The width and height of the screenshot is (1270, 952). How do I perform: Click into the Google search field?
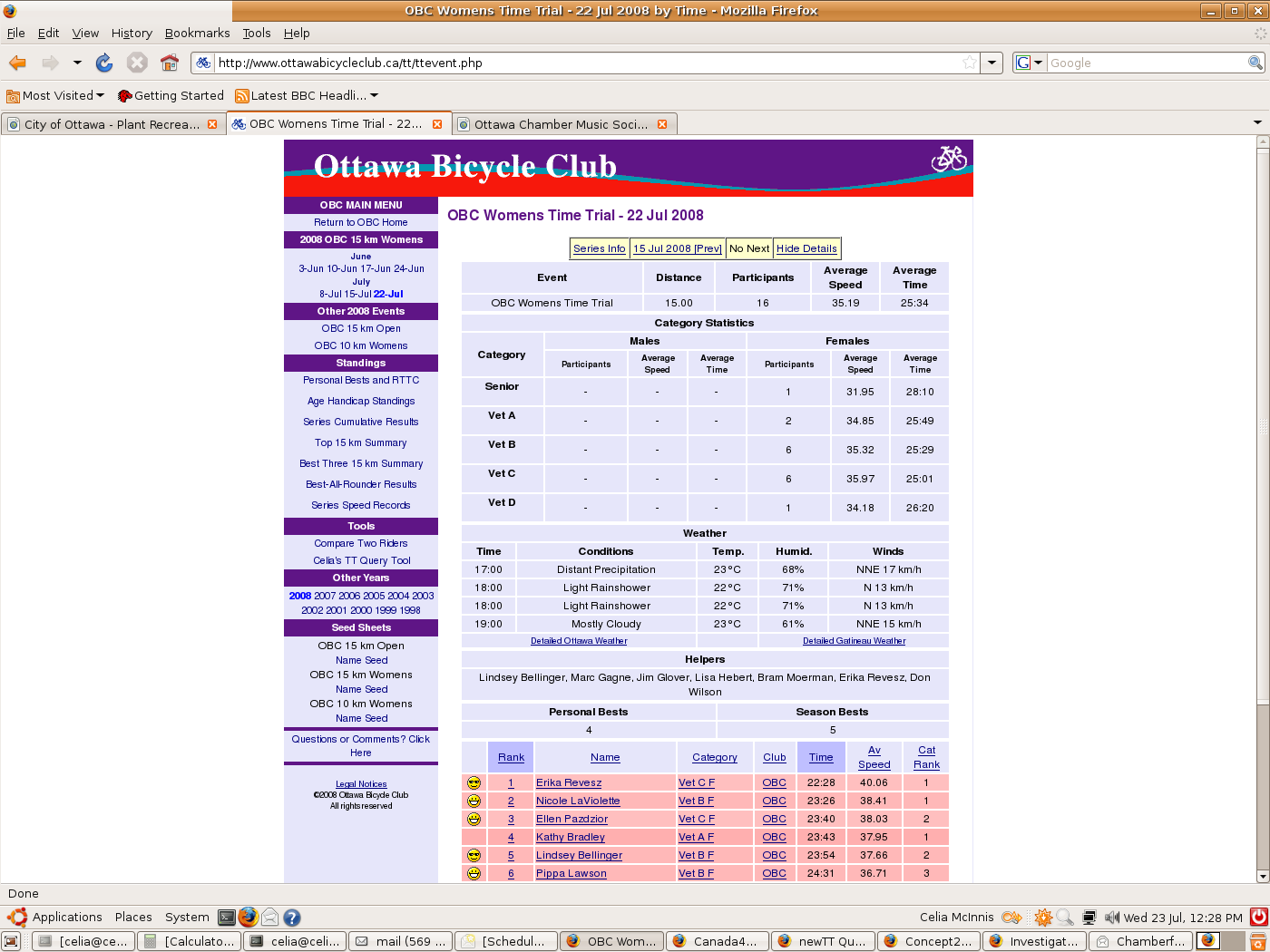pos(1147,63)
